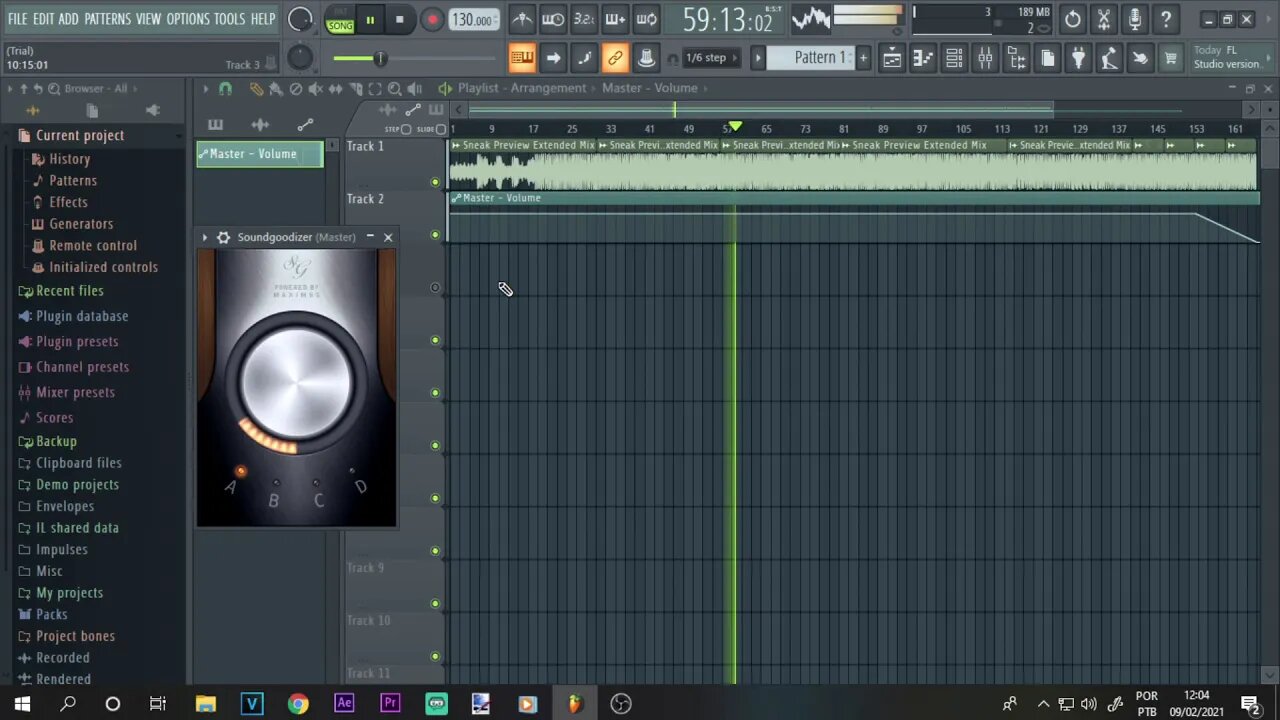Open Chrome from the Windows taskbar
1280x720 pixels.
298,704
